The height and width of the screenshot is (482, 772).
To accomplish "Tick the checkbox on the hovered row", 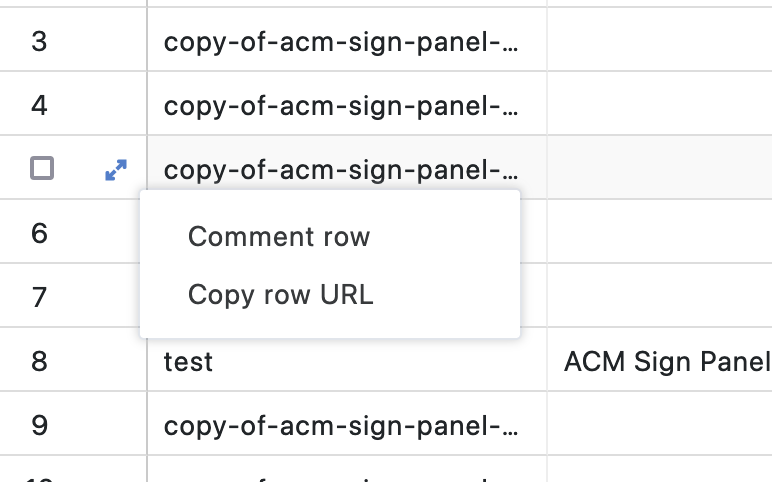I will pyautogui.click(x=42, y=169).
